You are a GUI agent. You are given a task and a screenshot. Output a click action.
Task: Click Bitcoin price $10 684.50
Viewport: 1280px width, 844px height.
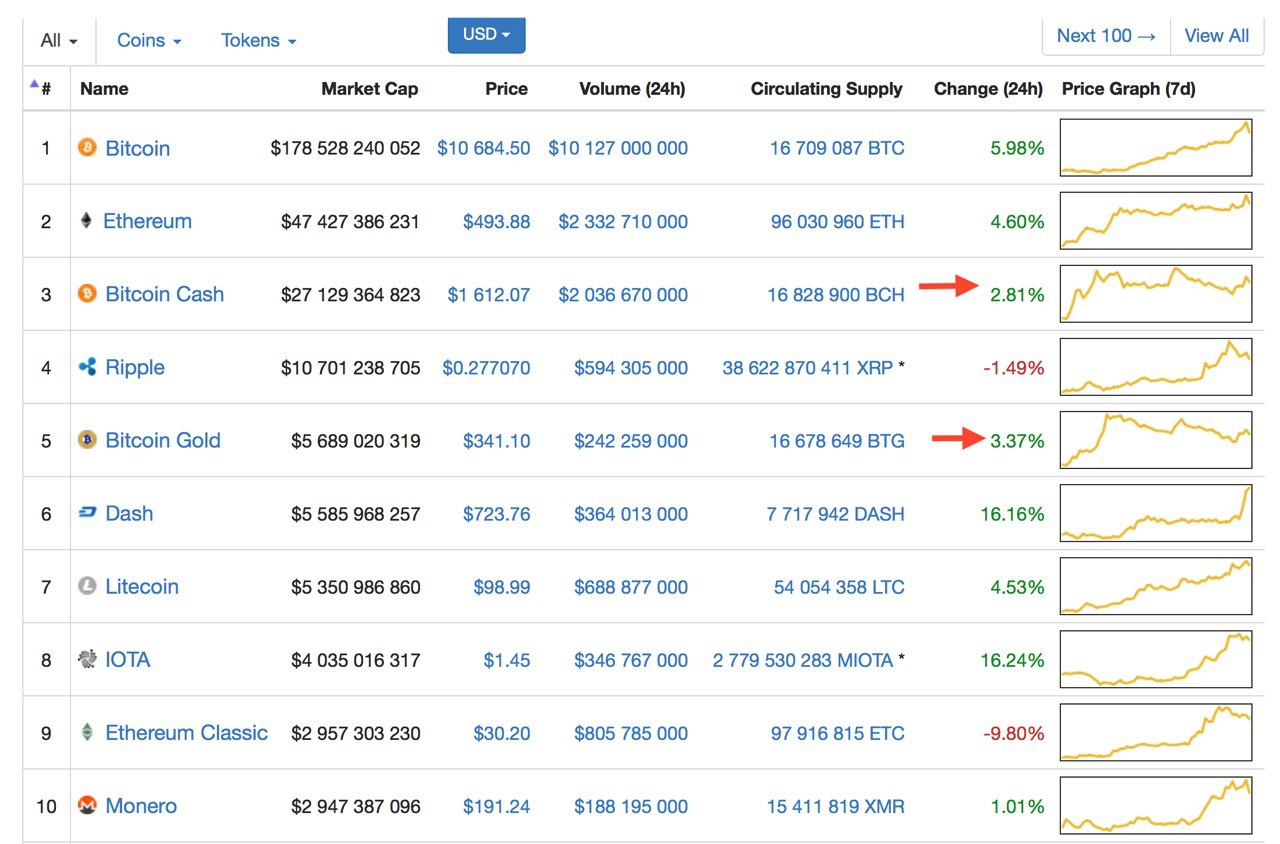484,148
